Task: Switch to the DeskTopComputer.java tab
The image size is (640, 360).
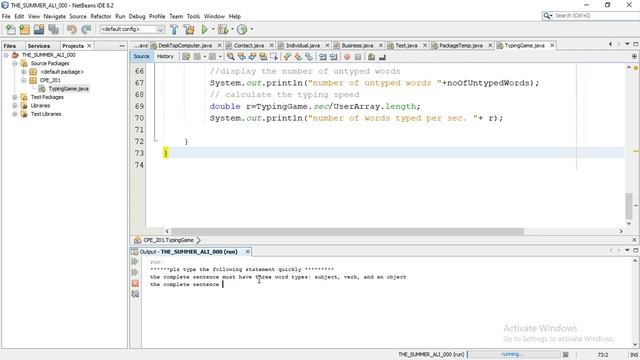Action: 185,45
